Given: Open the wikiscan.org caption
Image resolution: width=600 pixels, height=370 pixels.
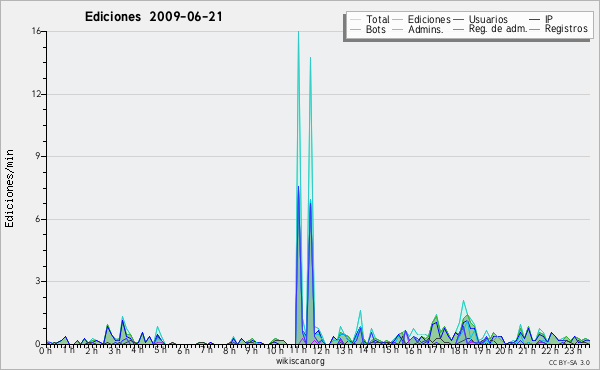Looking at the screenshot, I should coord(300,361).
